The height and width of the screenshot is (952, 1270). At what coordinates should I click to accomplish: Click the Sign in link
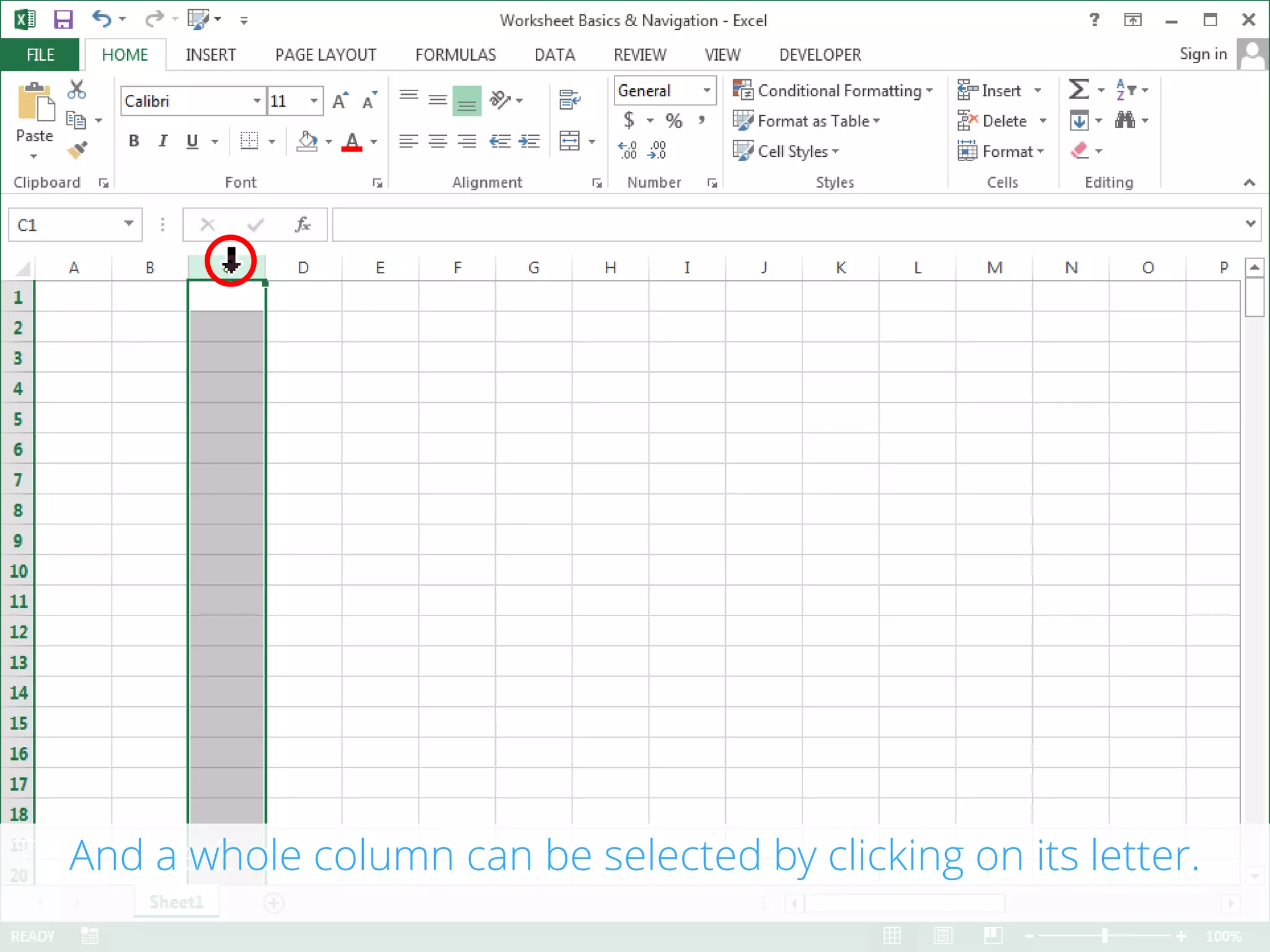click(1202, 54)
